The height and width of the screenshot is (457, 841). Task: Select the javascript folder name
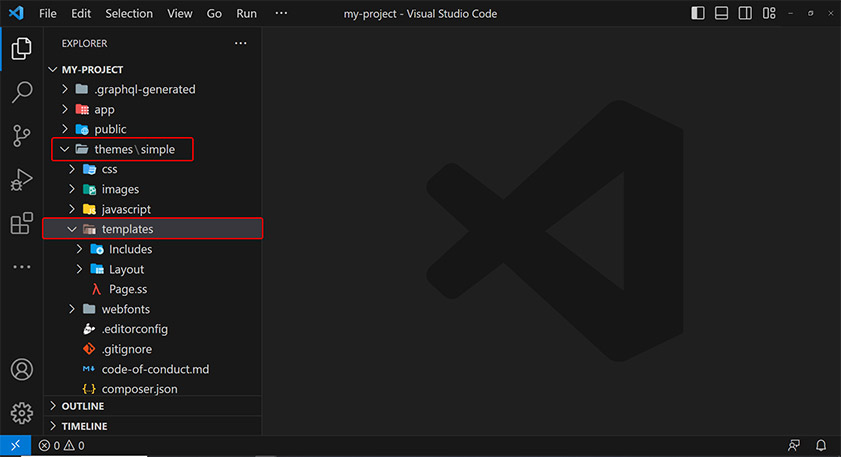click(126, 209)
